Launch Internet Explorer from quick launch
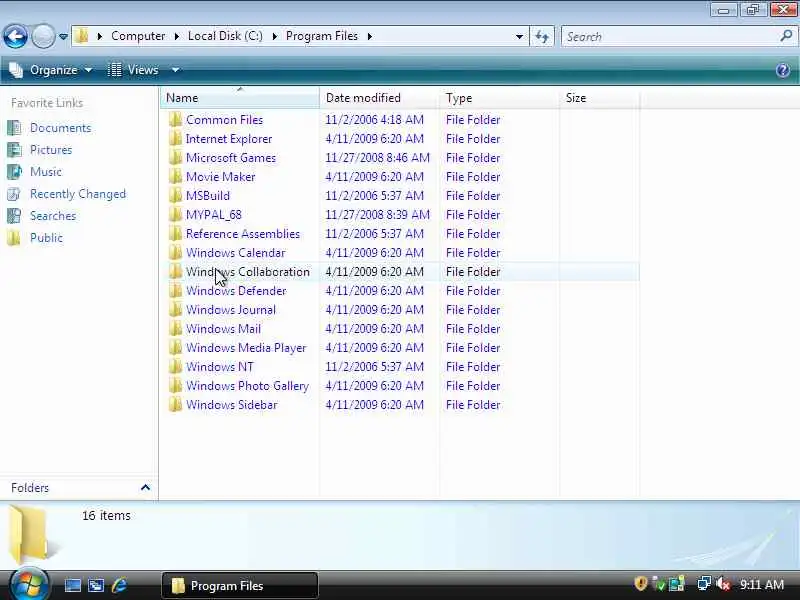 coord(119,585)
